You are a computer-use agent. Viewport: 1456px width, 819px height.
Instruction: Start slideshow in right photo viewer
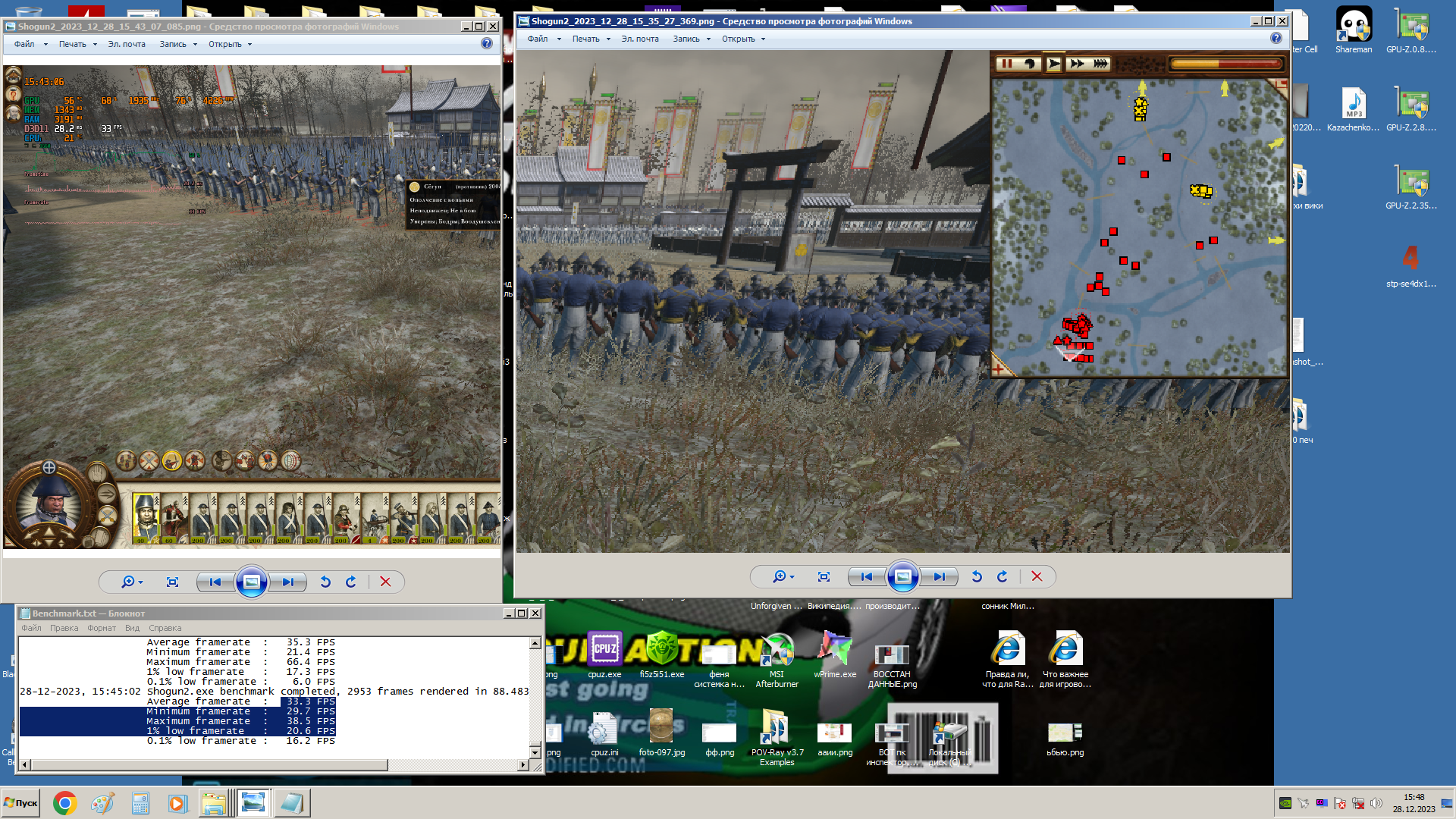[x=902, y=577]
